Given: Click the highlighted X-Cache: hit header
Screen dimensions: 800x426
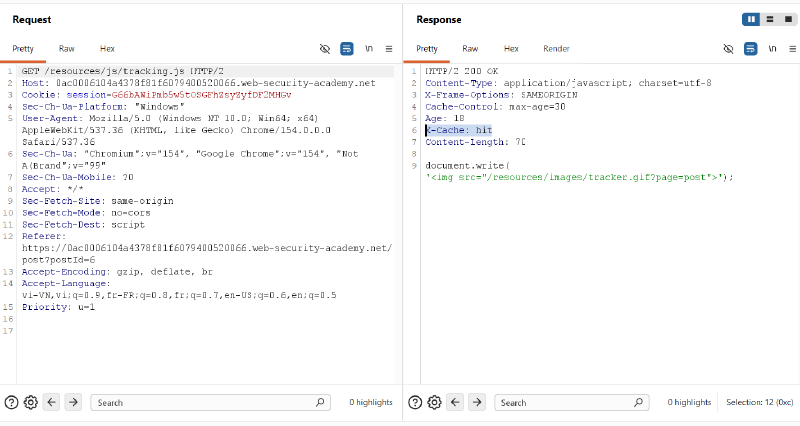Looking at the screenshot, I should click(x=459, y=130).
